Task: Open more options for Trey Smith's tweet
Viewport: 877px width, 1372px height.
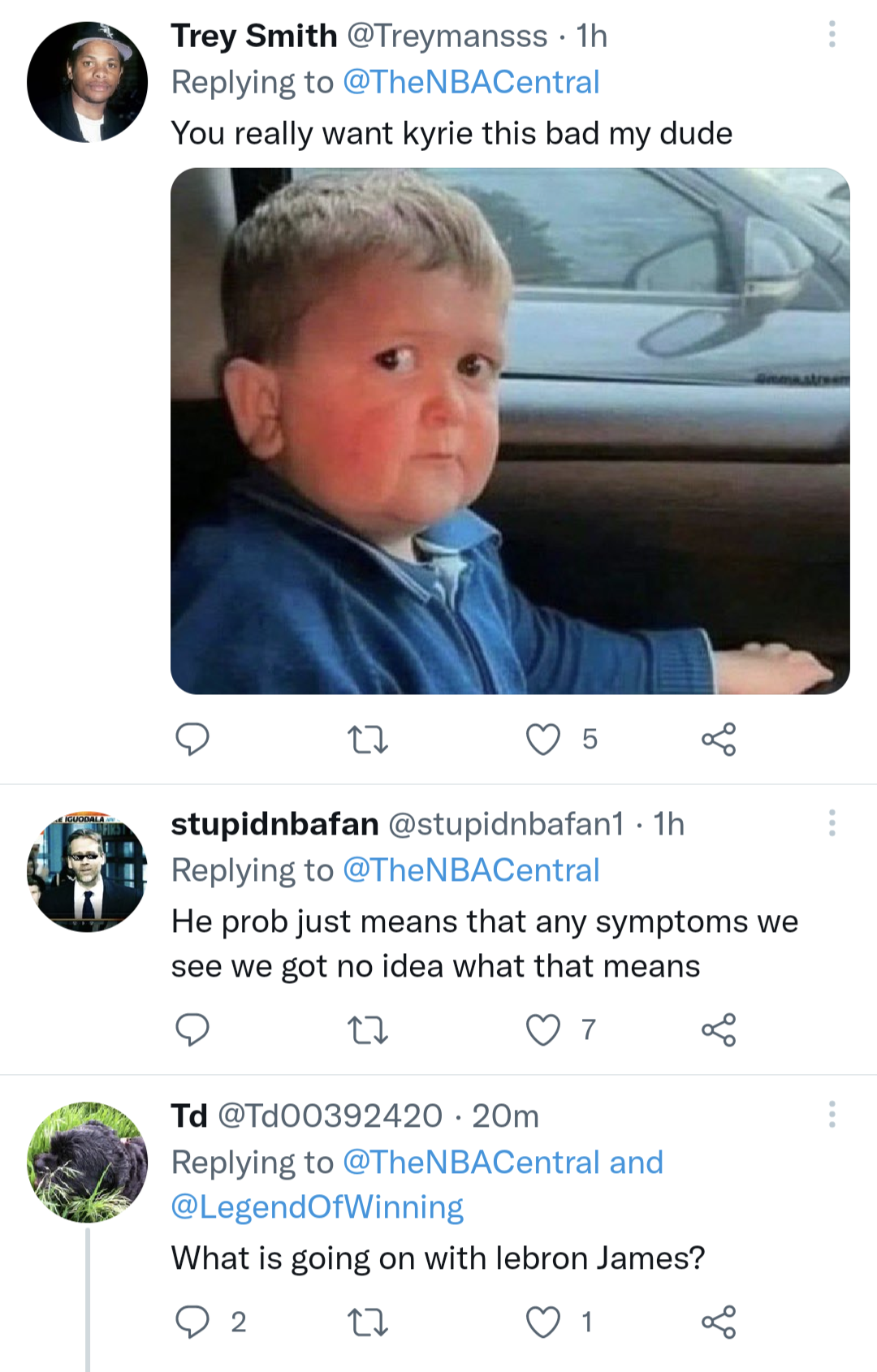Action: 832,34
